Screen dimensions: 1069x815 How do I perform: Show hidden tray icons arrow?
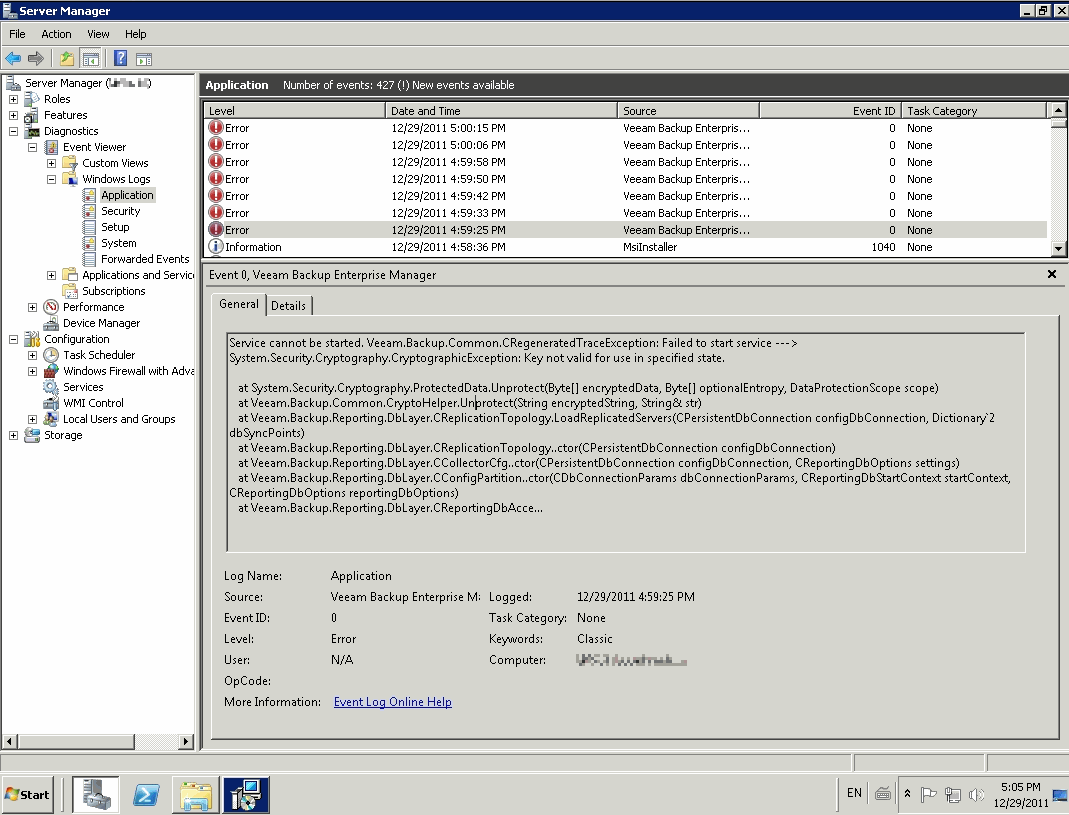907,794
